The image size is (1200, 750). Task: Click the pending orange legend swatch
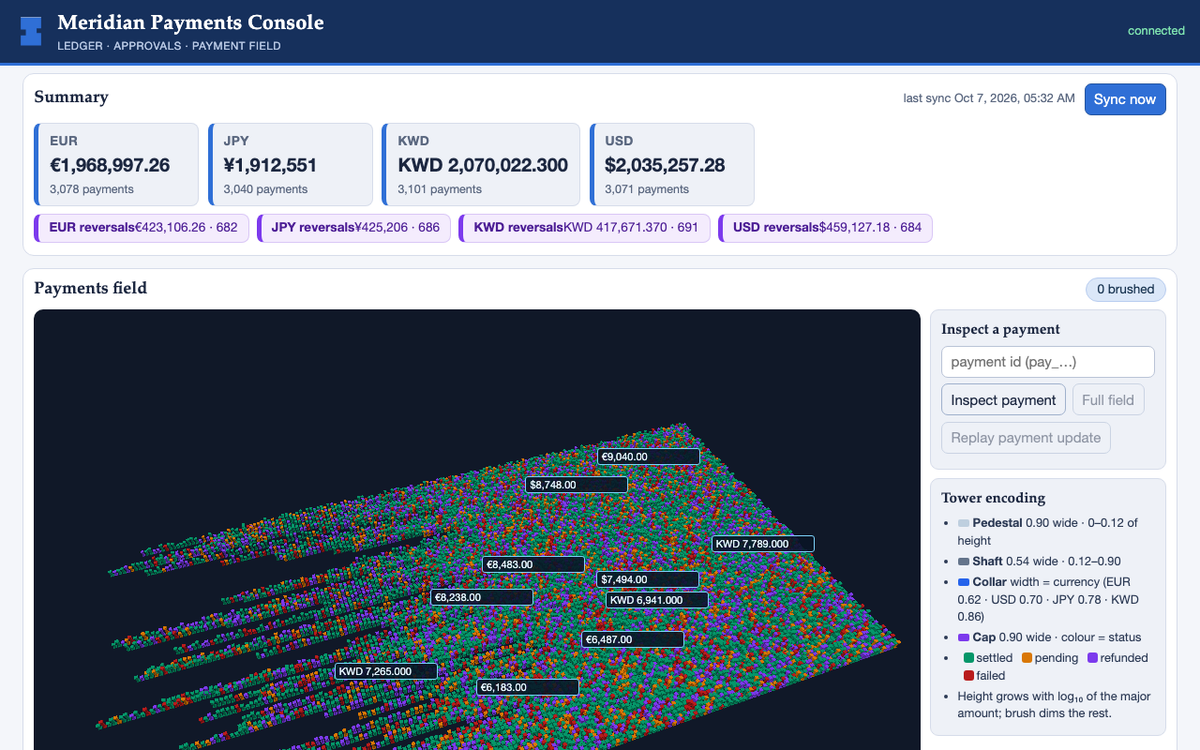1028,658
